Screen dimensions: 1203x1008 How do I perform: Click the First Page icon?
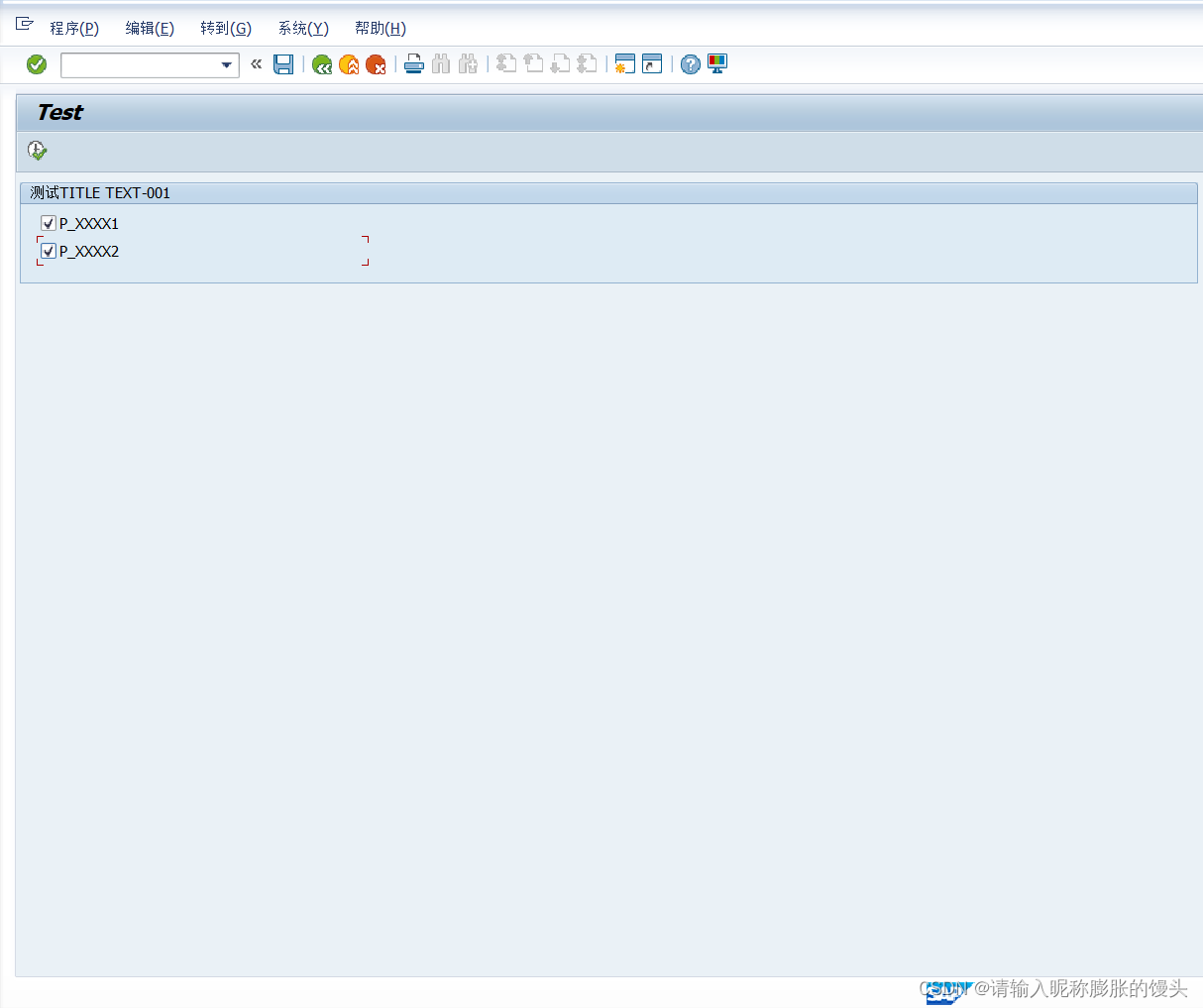tap(506, 64)
